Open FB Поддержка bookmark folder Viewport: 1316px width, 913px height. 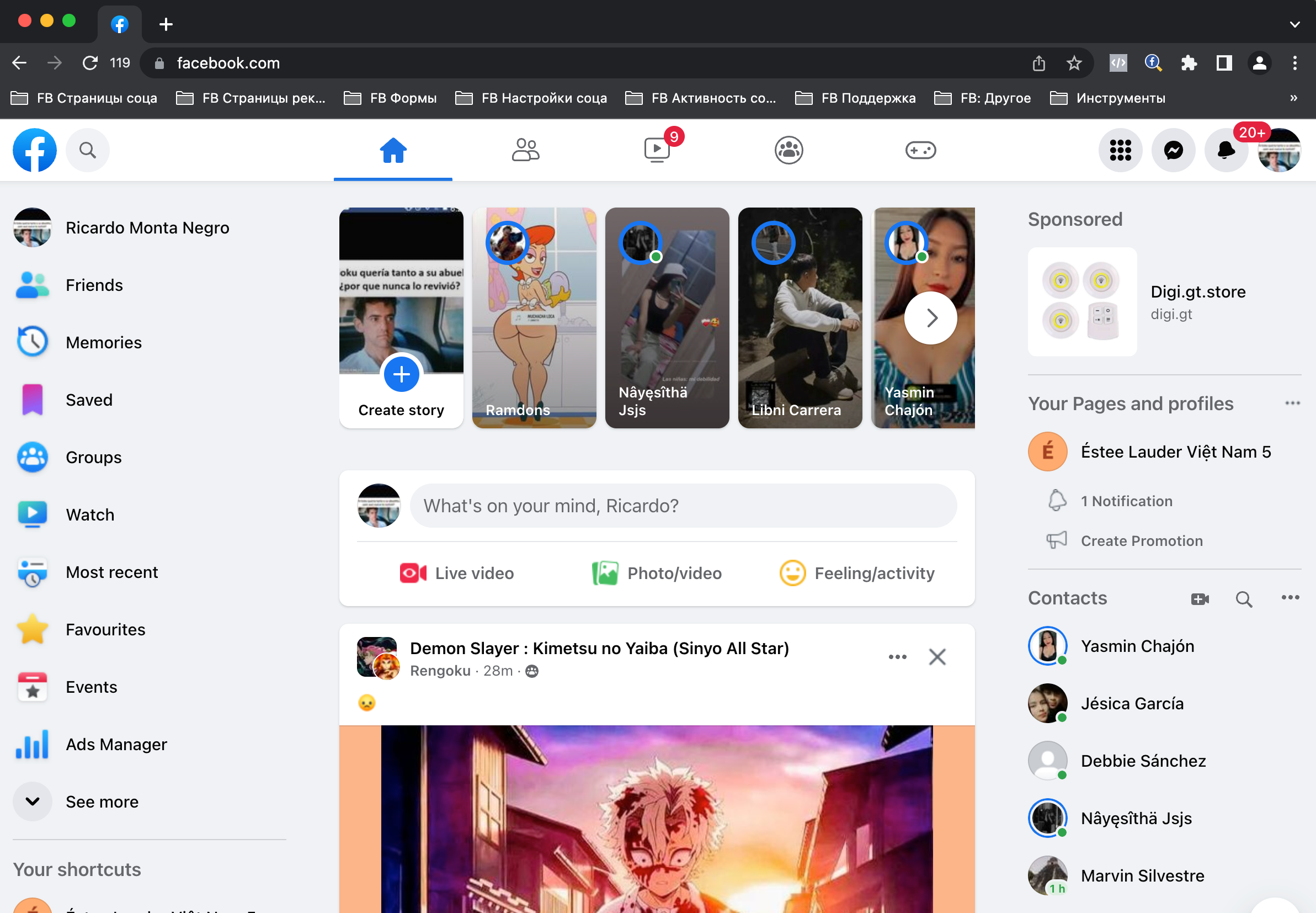click(856, 98)
